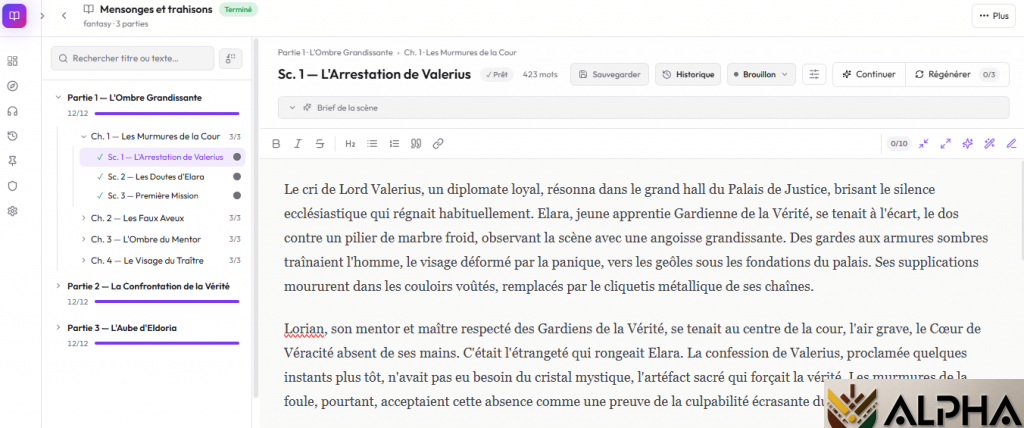Viewport: 1024px width, 428px height.
Task: Click the purple pencil edit icon
Action: [1011, 144]
